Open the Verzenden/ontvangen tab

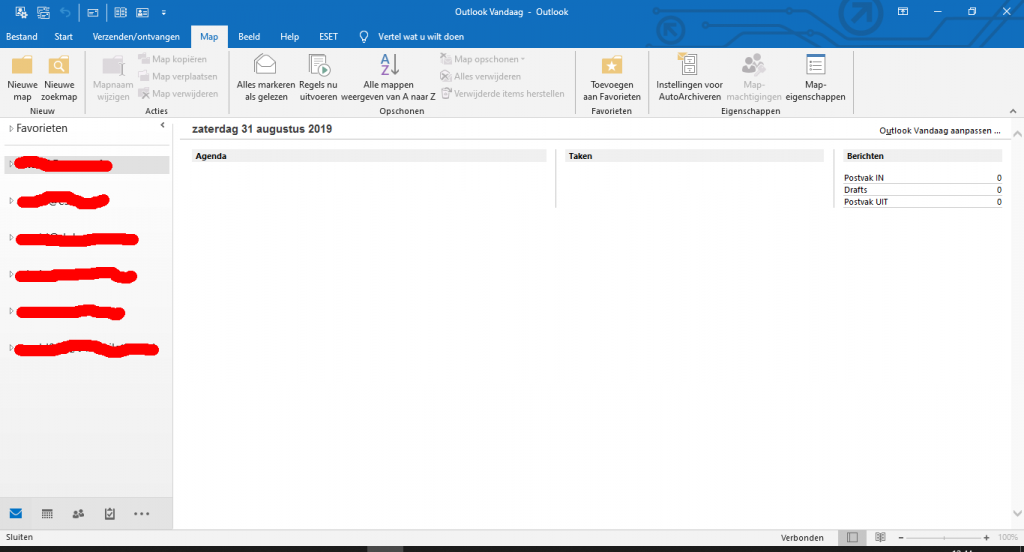(x=136, y=37)
